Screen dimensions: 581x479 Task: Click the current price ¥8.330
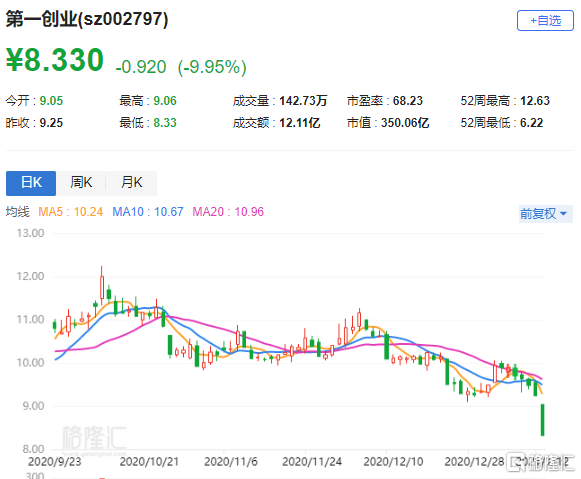(x=54, y=60)
